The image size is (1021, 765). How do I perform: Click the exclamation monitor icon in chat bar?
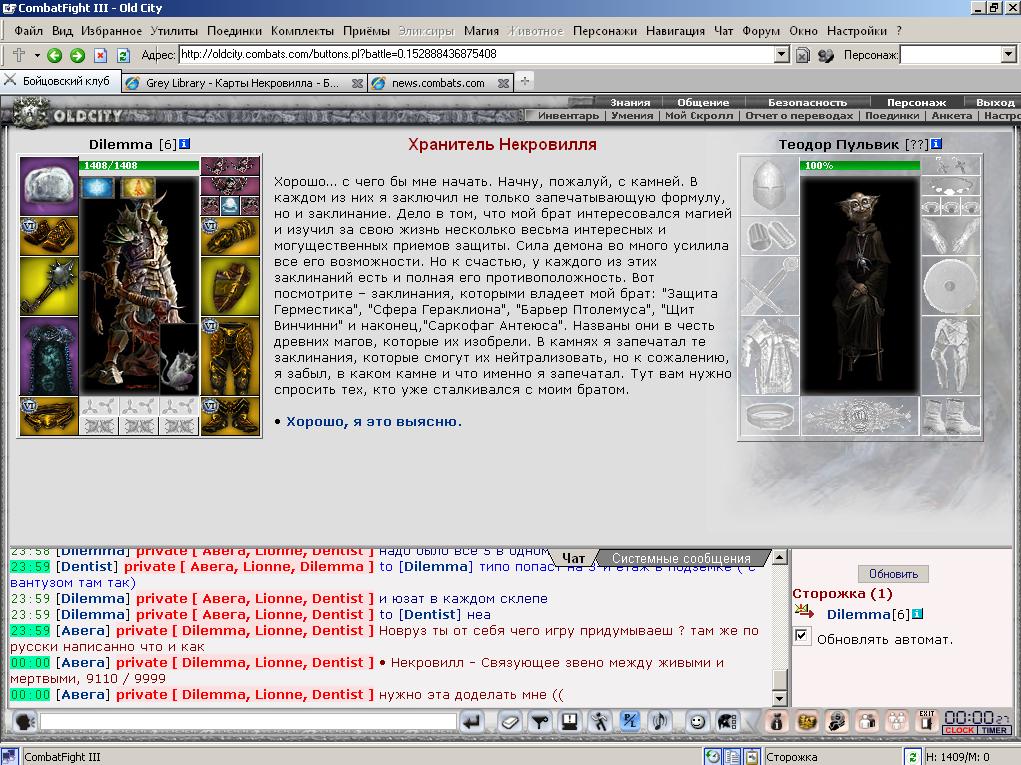(x=570, y=721)
